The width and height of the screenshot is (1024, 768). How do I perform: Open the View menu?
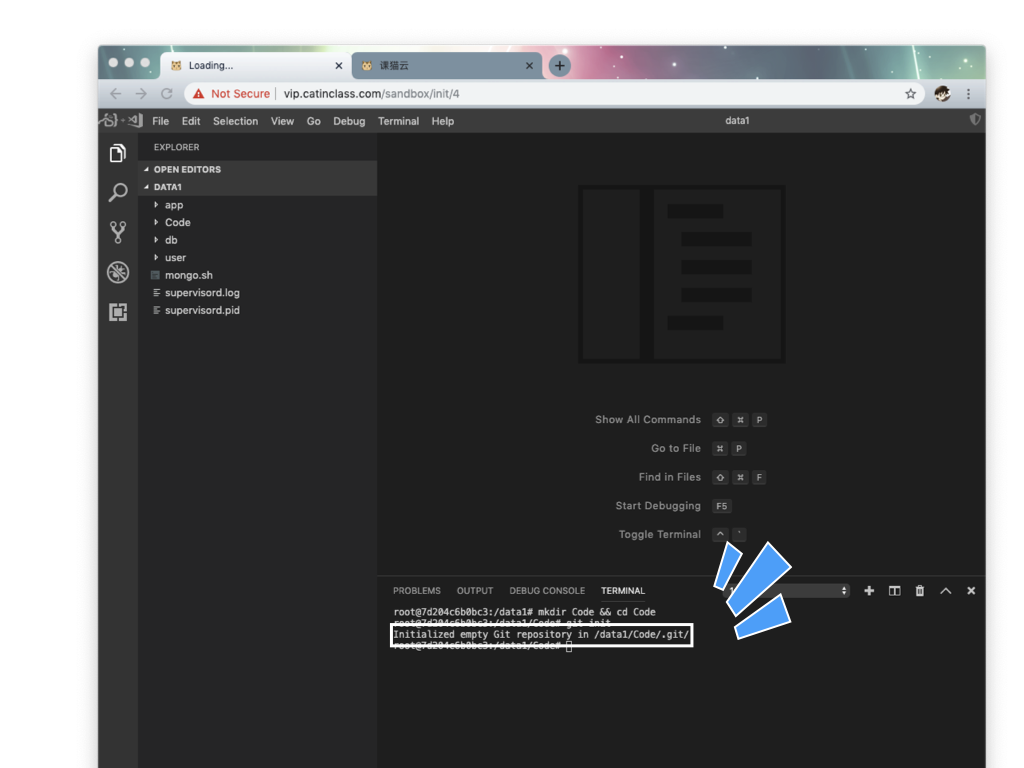(282, 121)
